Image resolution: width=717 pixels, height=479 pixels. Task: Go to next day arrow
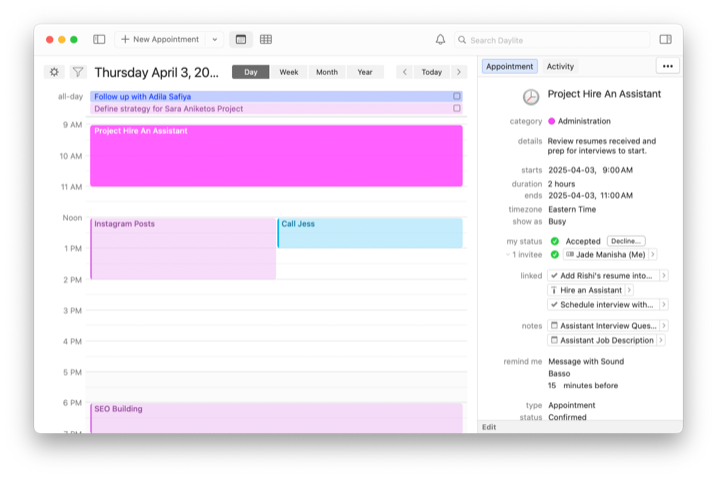point(459,72)
